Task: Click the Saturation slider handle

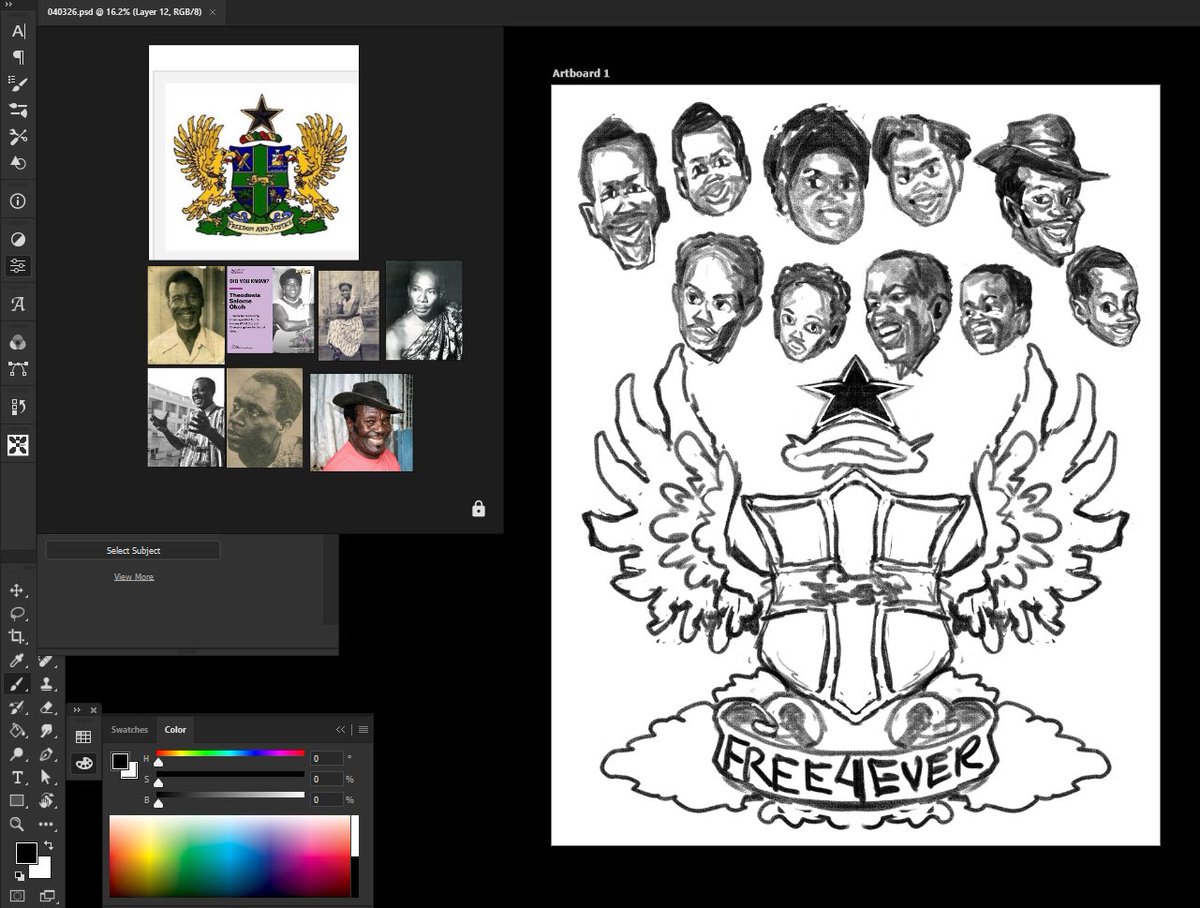Action: [x=157, y=783]
